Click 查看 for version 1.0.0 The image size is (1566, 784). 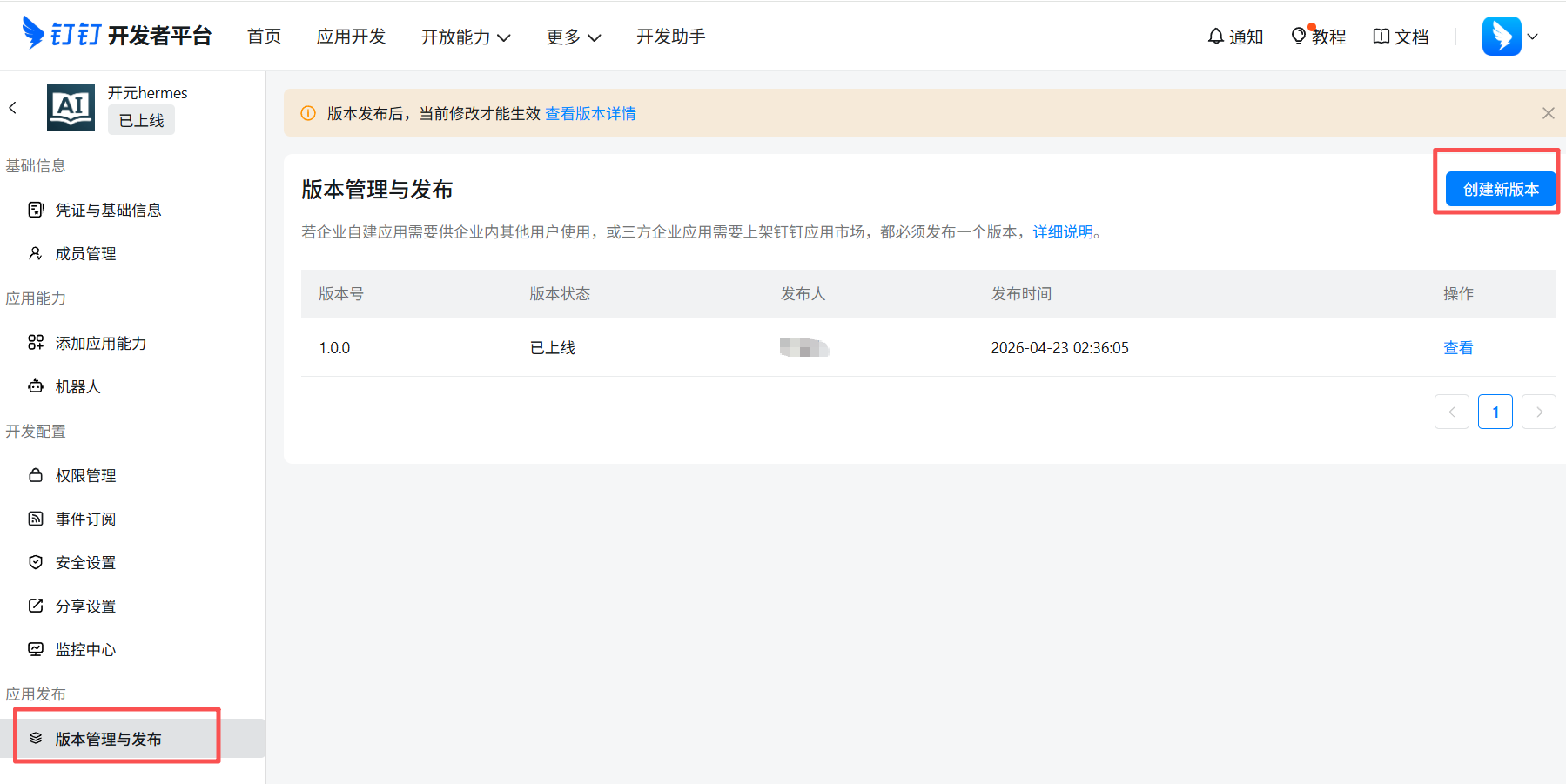pyautogui.click(x=1458, y=347)
